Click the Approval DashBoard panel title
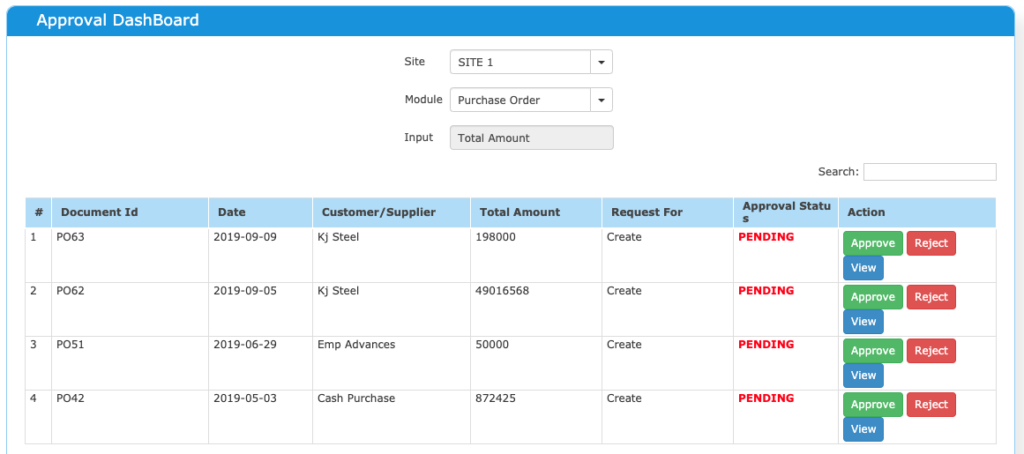 (x=118, y=20)
